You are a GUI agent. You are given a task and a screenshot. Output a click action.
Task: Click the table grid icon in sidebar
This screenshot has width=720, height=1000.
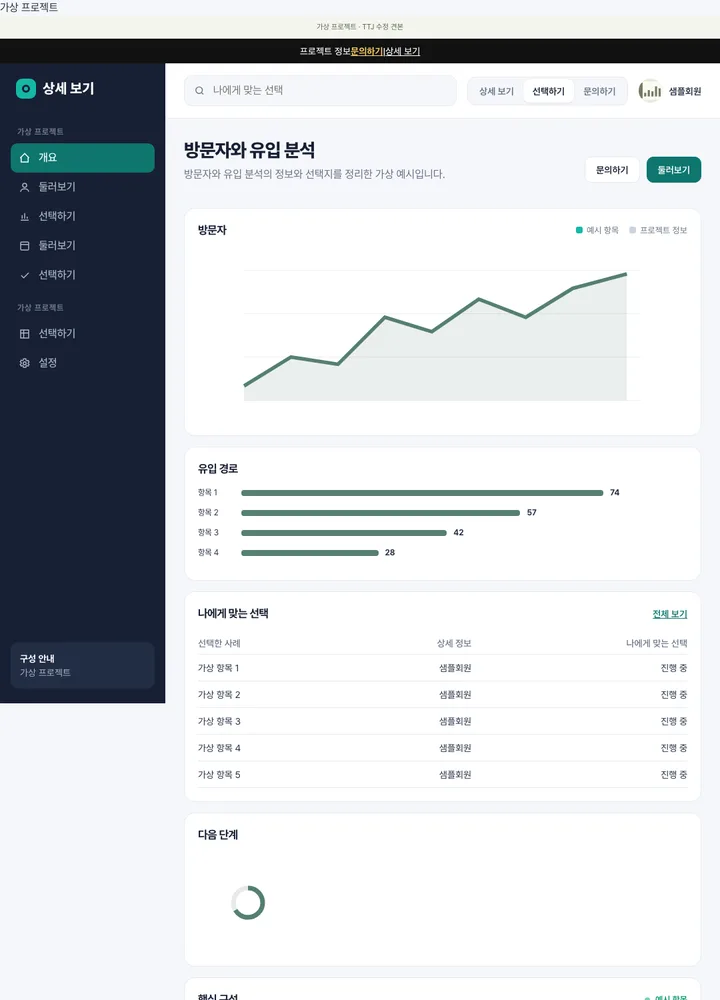click(x=24, y=334)
